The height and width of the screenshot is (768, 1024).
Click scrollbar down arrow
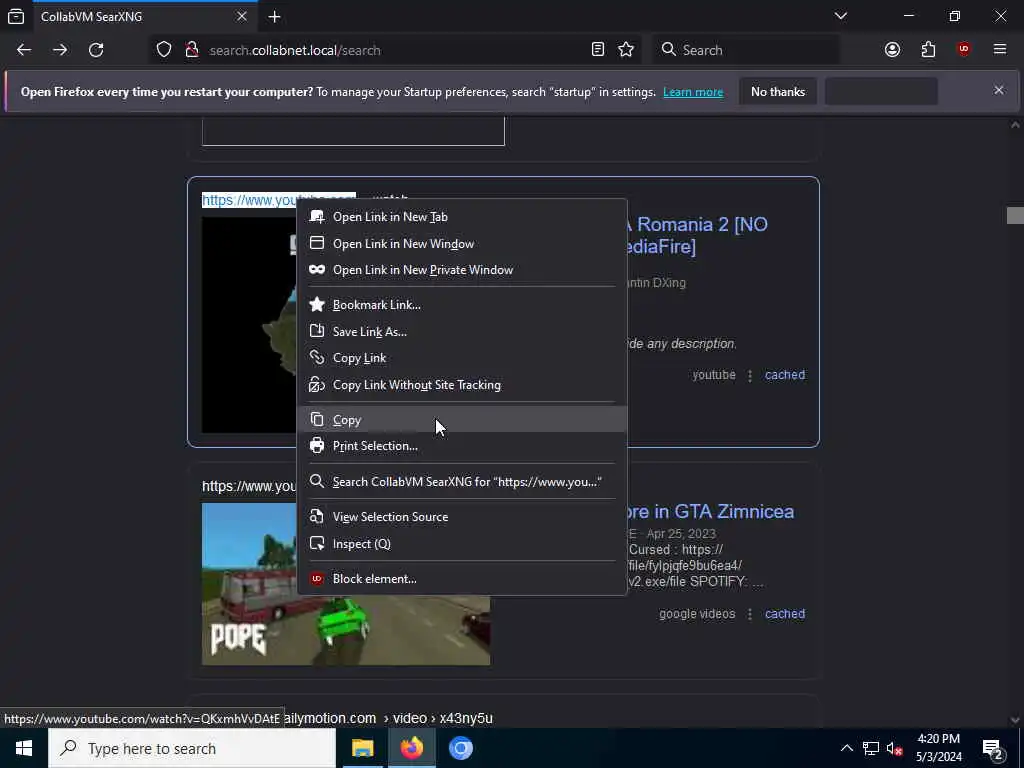tap(1015, 720)
